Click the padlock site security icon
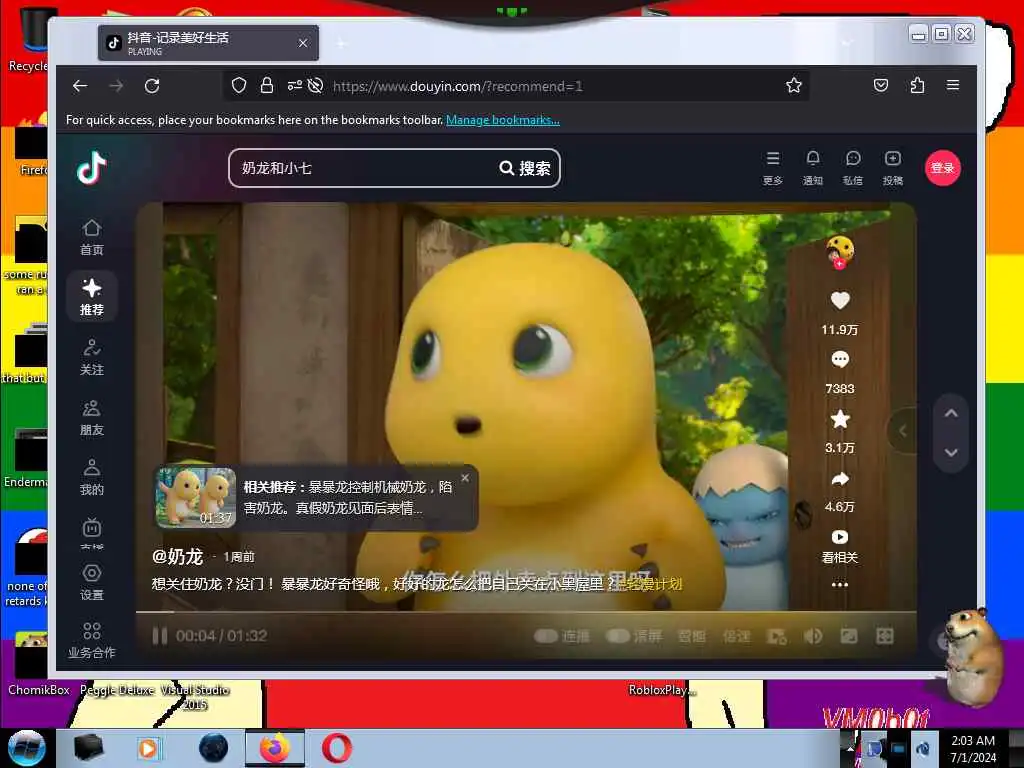This screenshot has height=768, width=1024. (x=266, y=86)
